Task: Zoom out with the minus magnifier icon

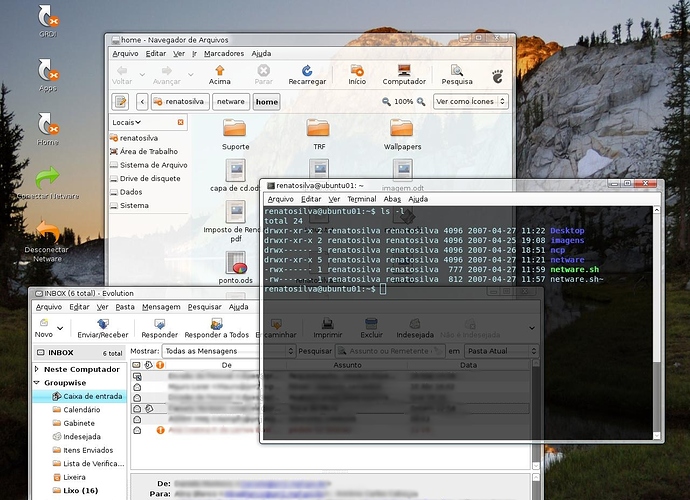Action: click(386, 102)
